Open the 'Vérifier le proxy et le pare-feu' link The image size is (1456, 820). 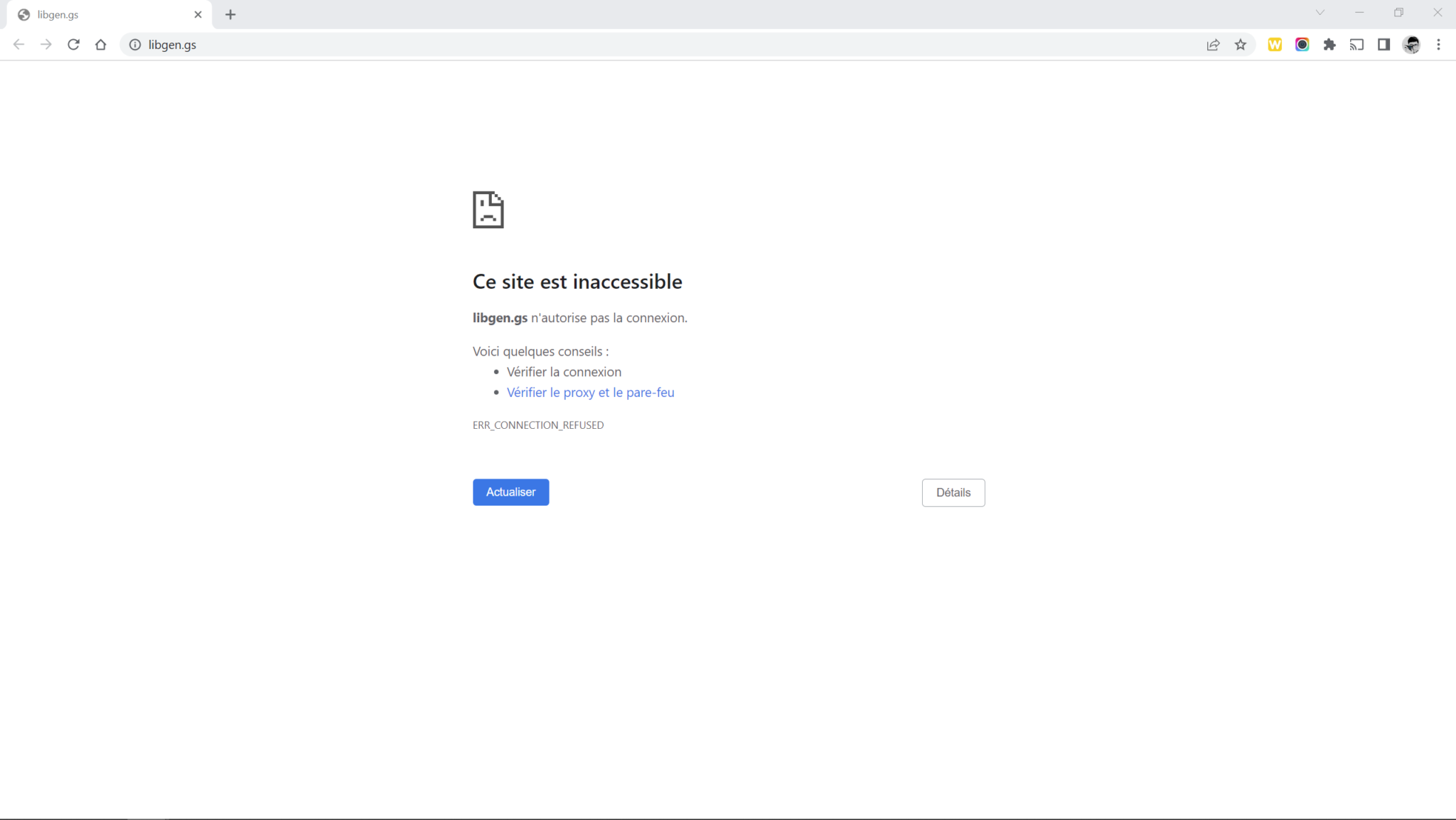coord(590,392)
